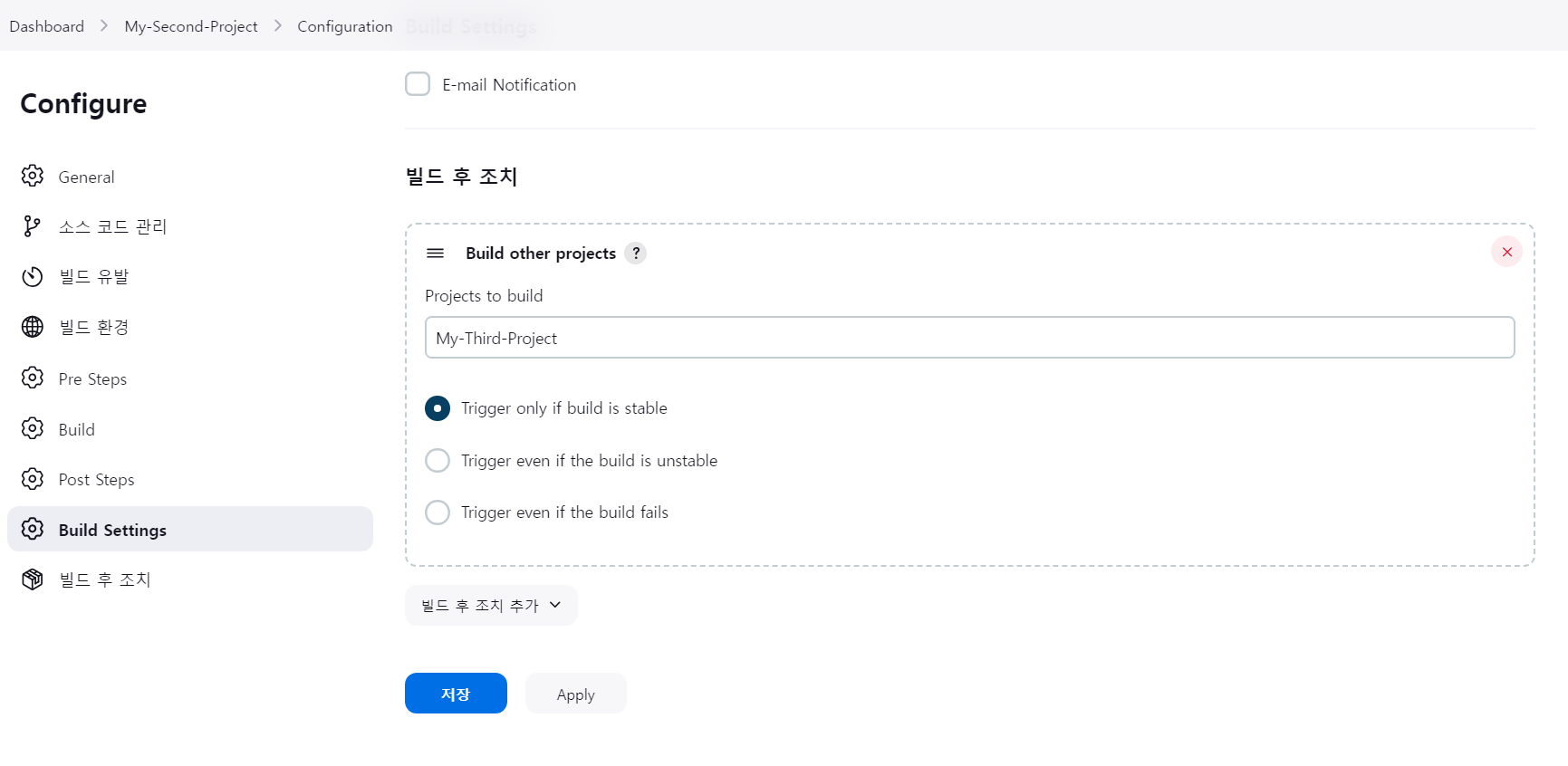This screenshot has width=1568, height=766.
Task: Click the build trigger clock icon
Action: click(x=33, y=276)
